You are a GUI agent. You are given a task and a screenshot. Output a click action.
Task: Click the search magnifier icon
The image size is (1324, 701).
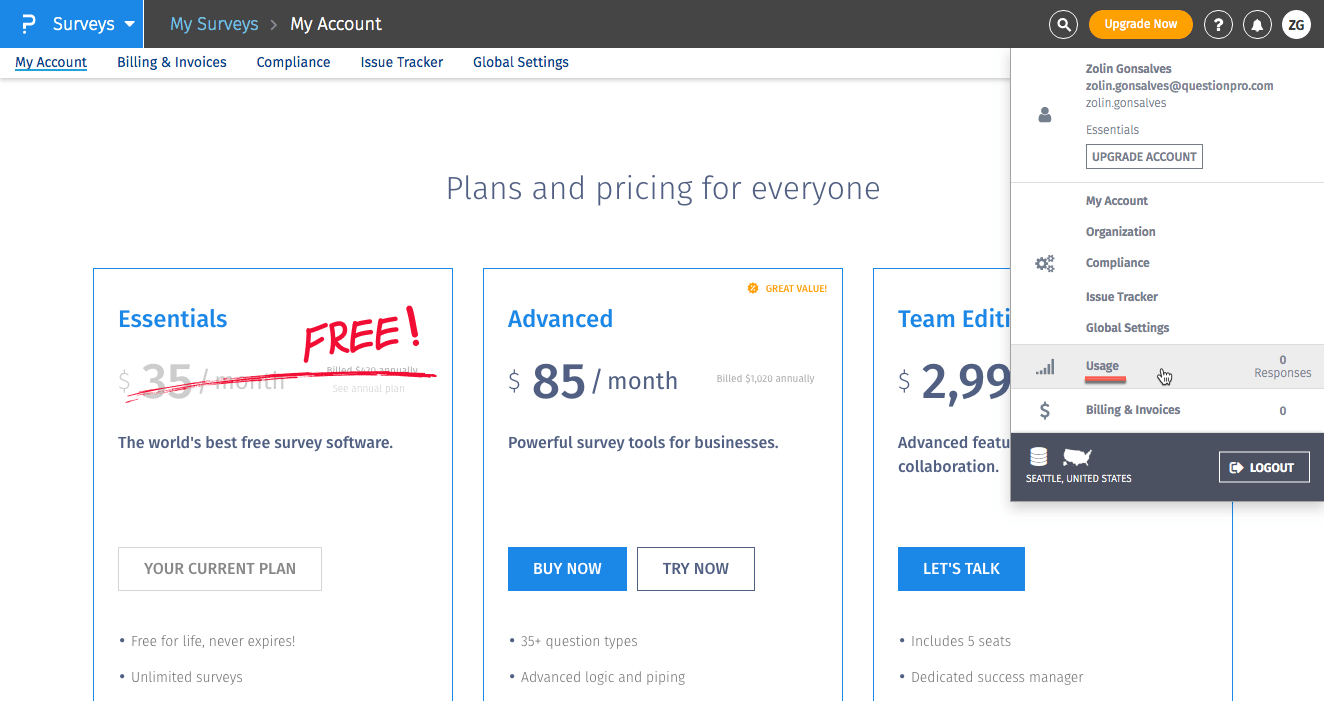[x=1063, y=24]
